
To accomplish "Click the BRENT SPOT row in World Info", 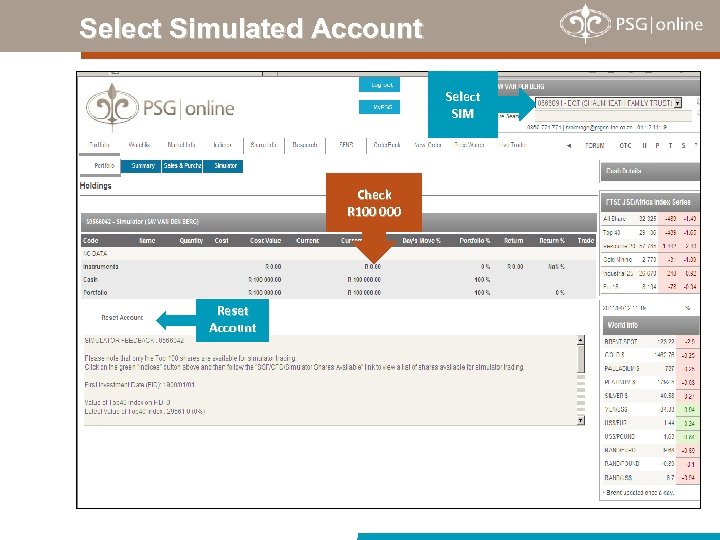I will click(651, 342).
